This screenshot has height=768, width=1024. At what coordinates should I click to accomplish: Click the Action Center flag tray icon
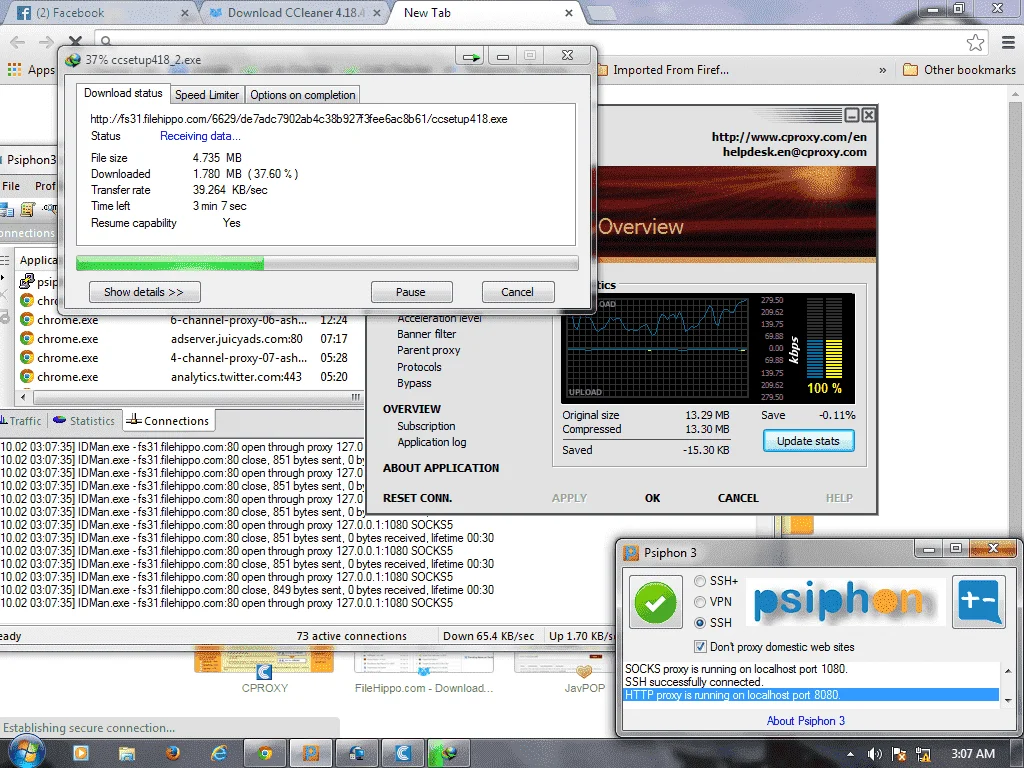point(899,754)
